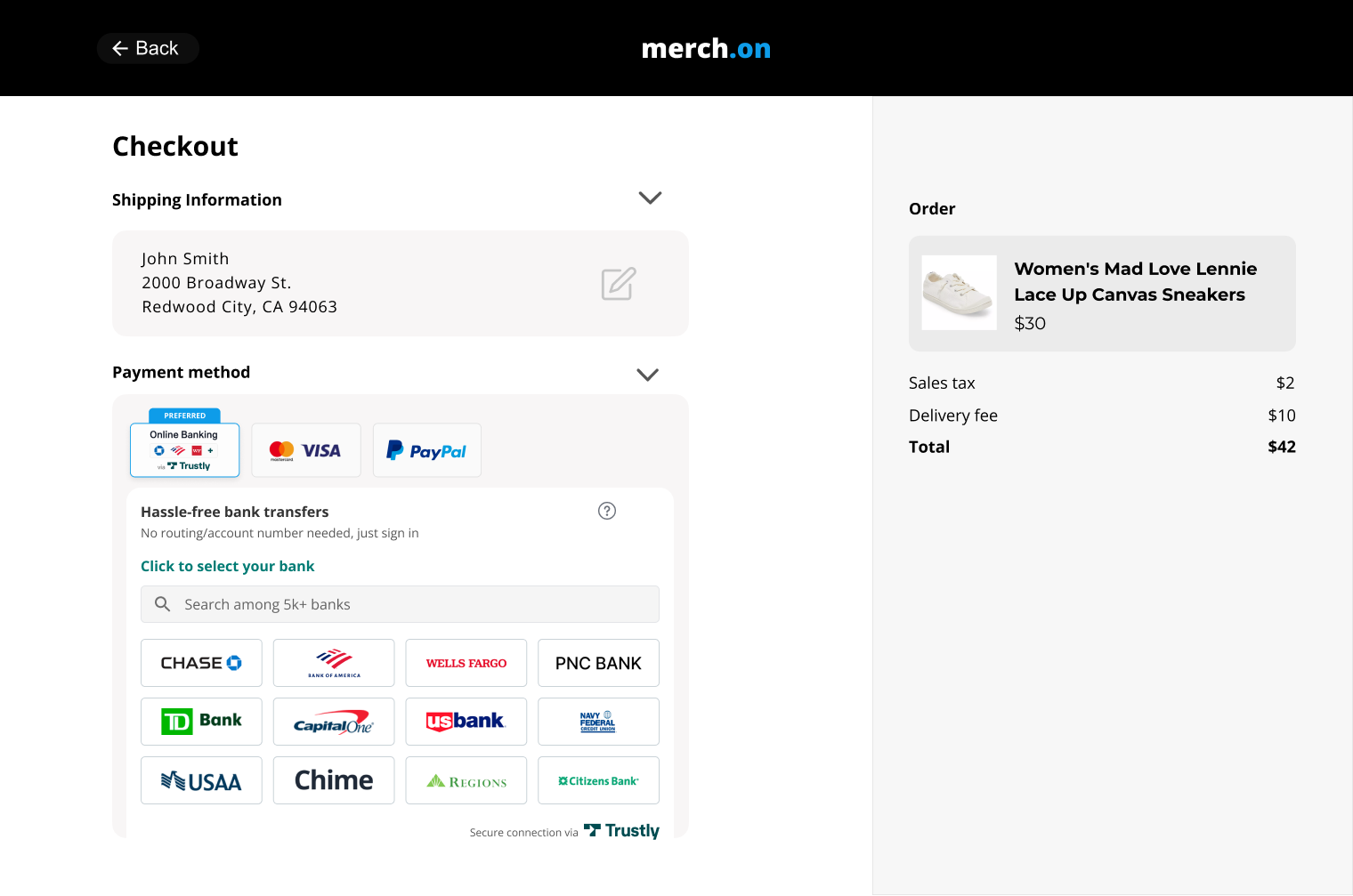Collapse the Payment method section
This screenshot has height=896, width=1353.
tap(647, 375)
